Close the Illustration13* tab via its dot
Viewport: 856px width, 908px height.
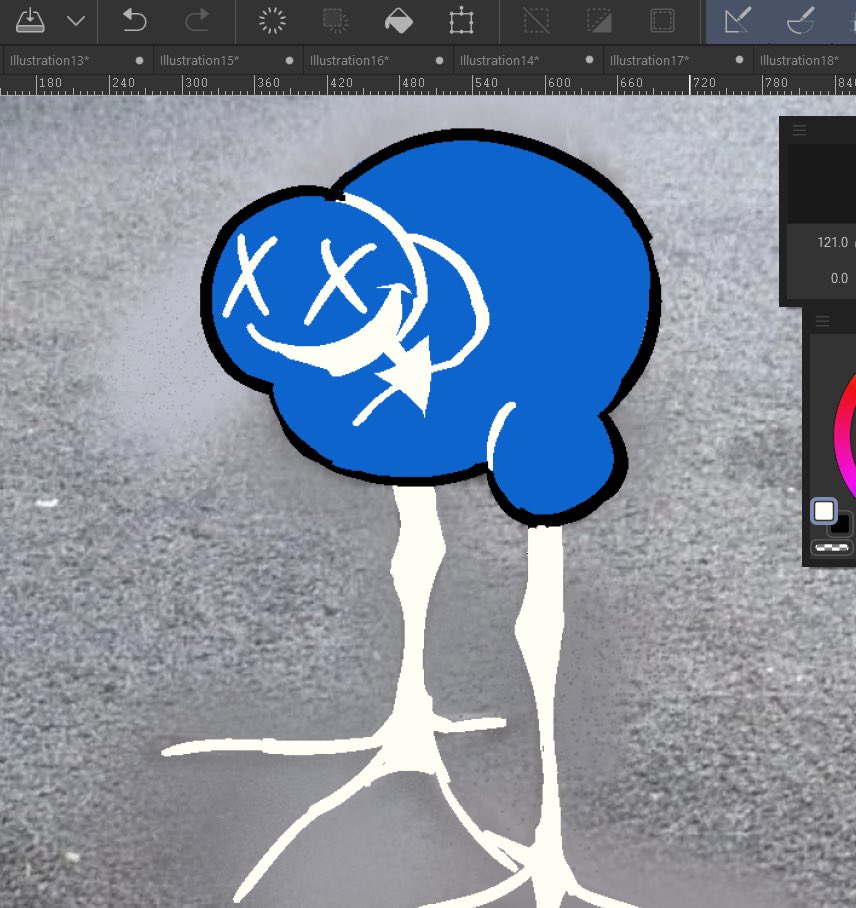139,60
